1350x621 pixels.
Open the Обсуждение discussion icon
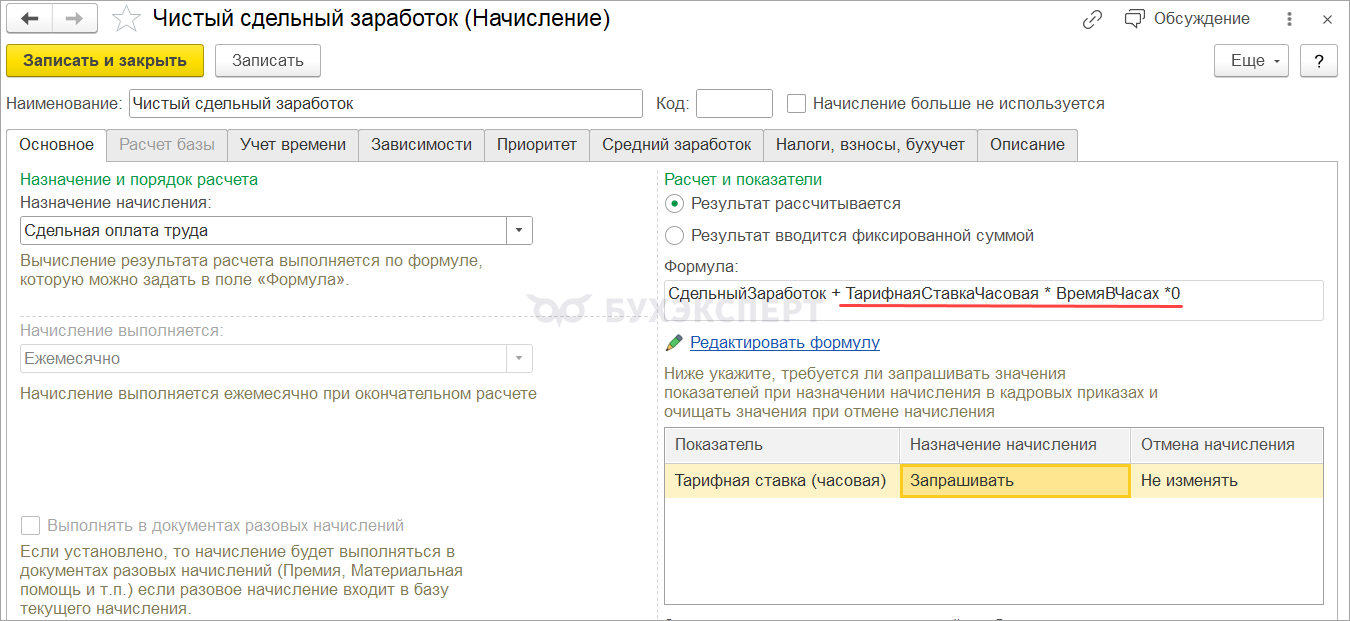pos(1134,19)
